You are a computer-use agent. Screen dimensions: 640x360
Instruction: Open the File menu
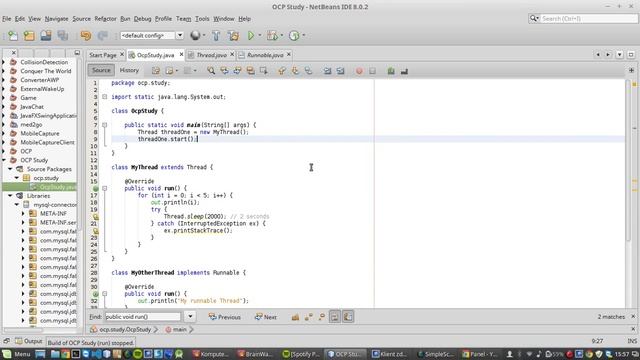[x=7, y=19]
